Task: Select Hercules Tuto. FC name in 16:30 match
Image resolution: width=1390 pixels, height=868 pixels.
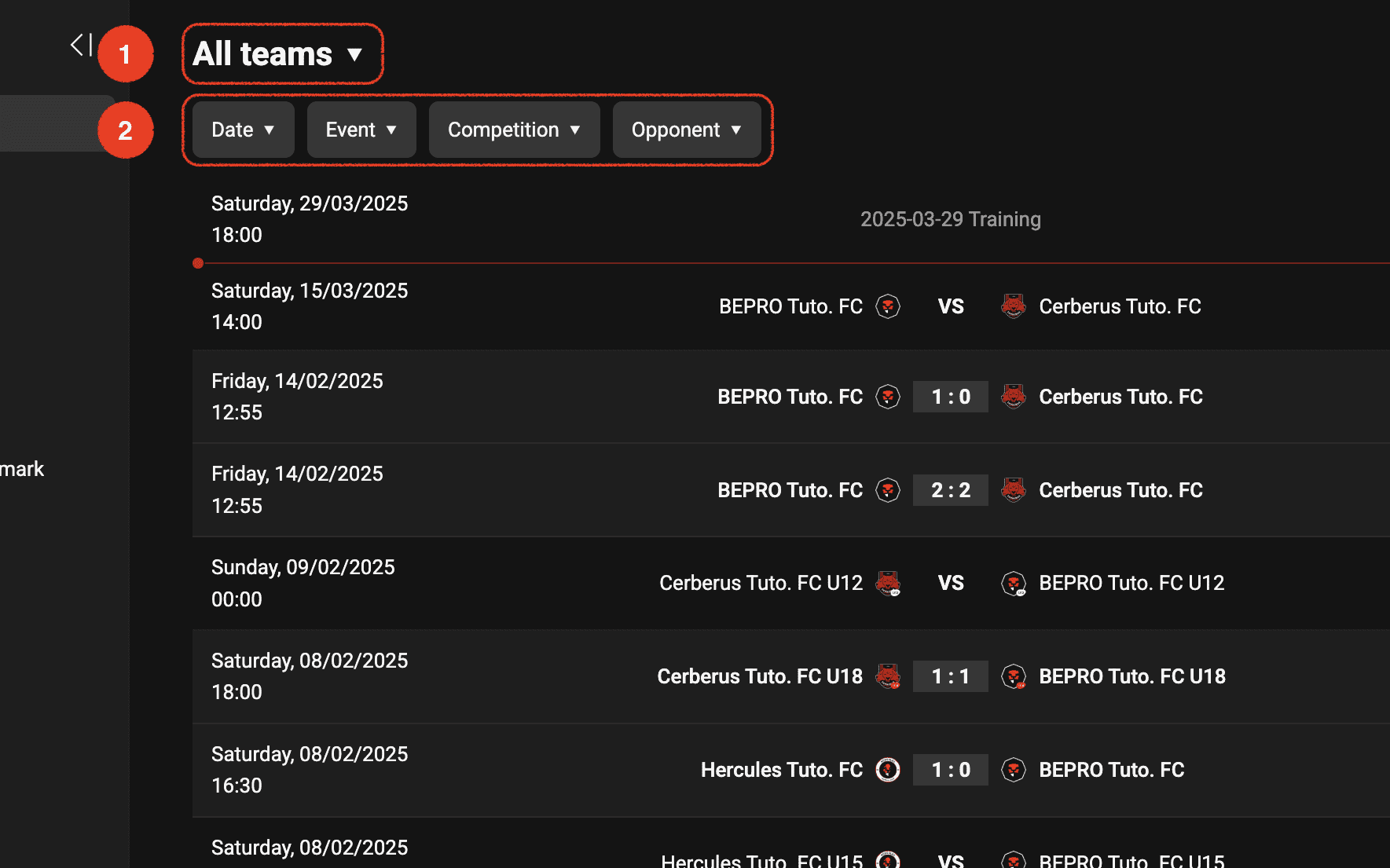Action: coord(782,770)
